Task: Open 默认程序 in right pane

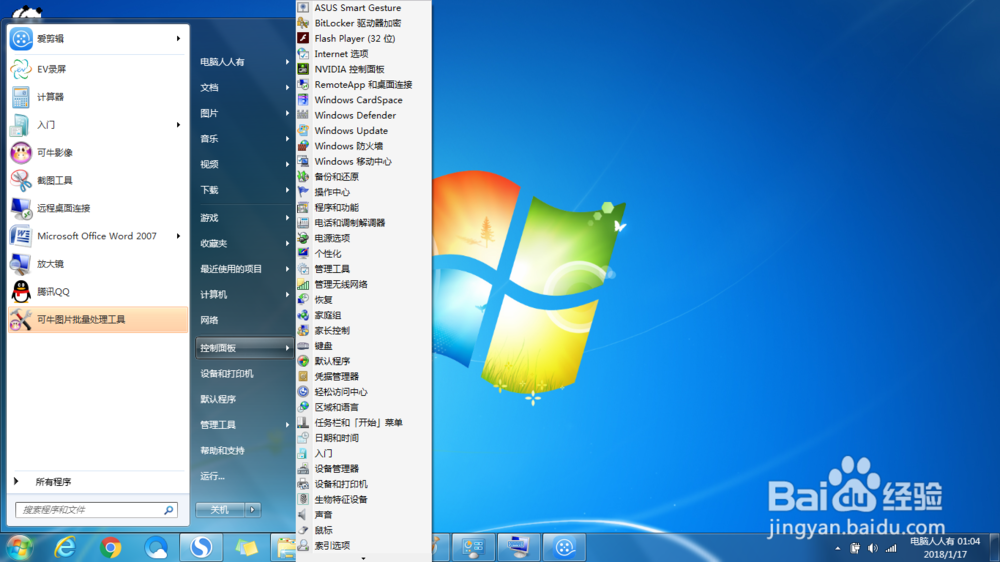Action: 244,399
